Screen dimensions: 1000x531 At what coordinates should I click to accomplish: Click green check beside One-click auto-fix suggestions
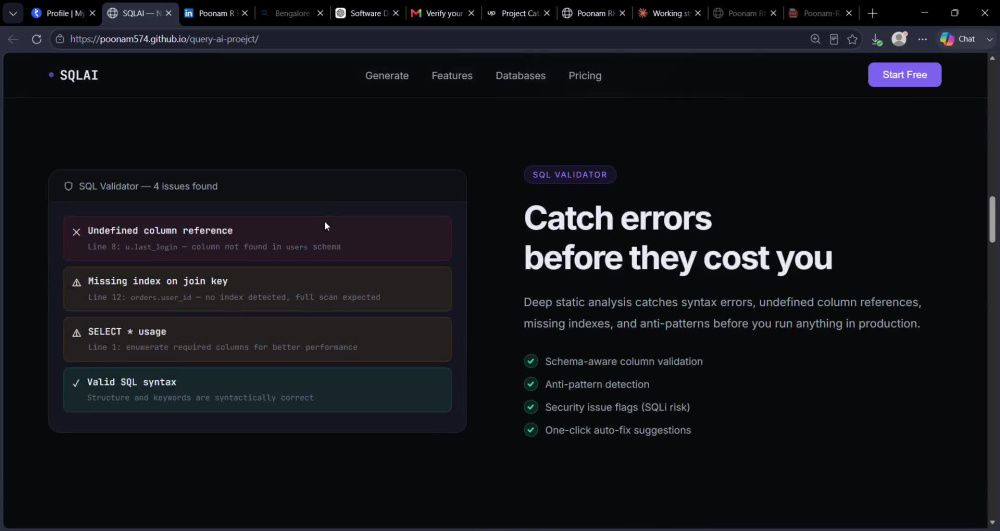point(531,430)
